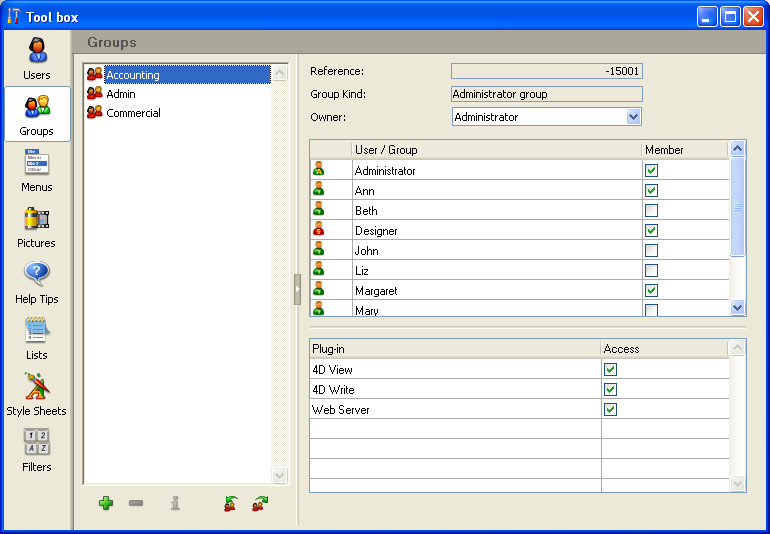770x534 pixels.
Task: Open the Filters page
Action: 37,450
